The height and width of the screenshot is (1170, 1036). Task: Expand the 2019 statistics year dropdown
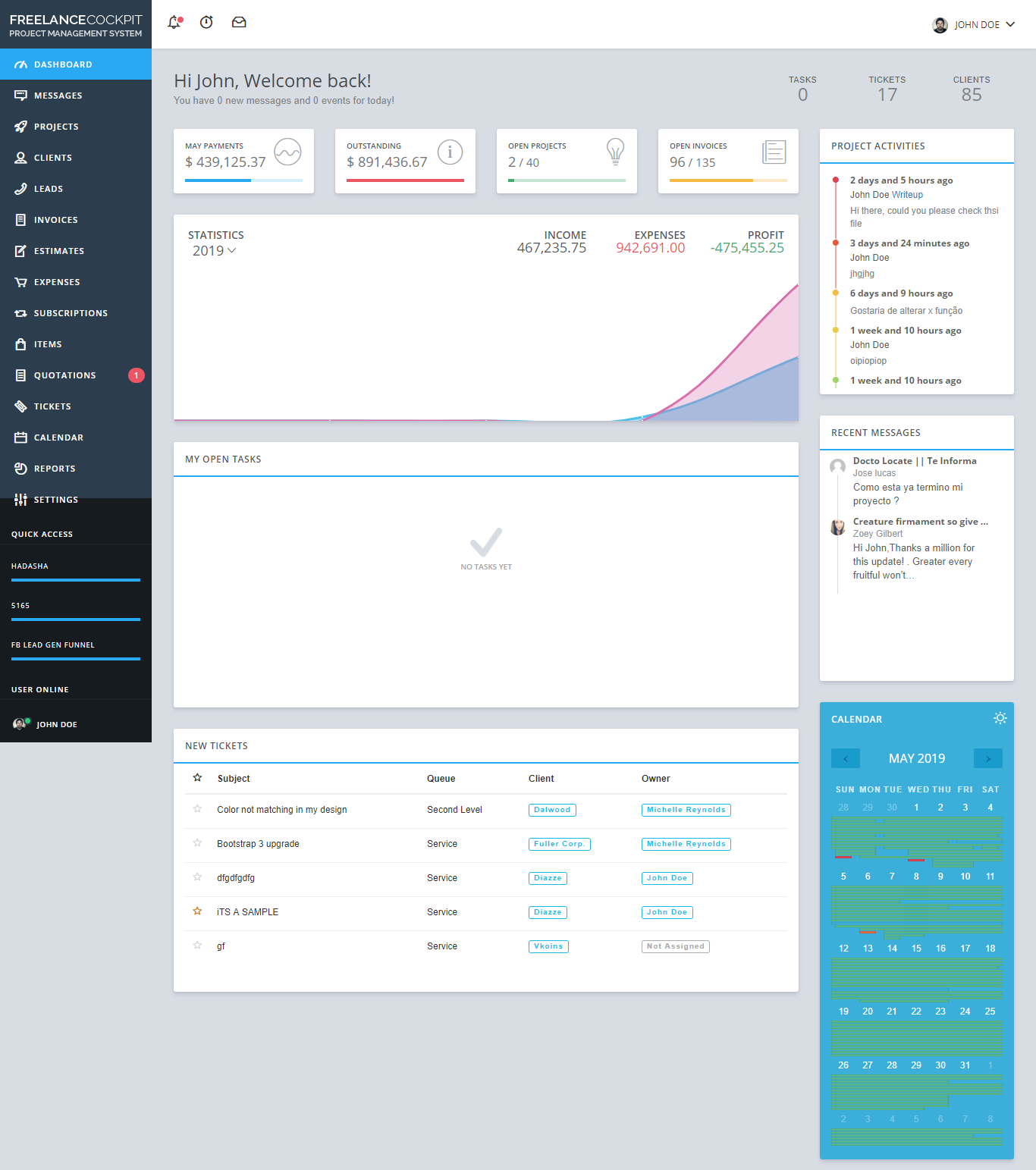tap(214, 251)
